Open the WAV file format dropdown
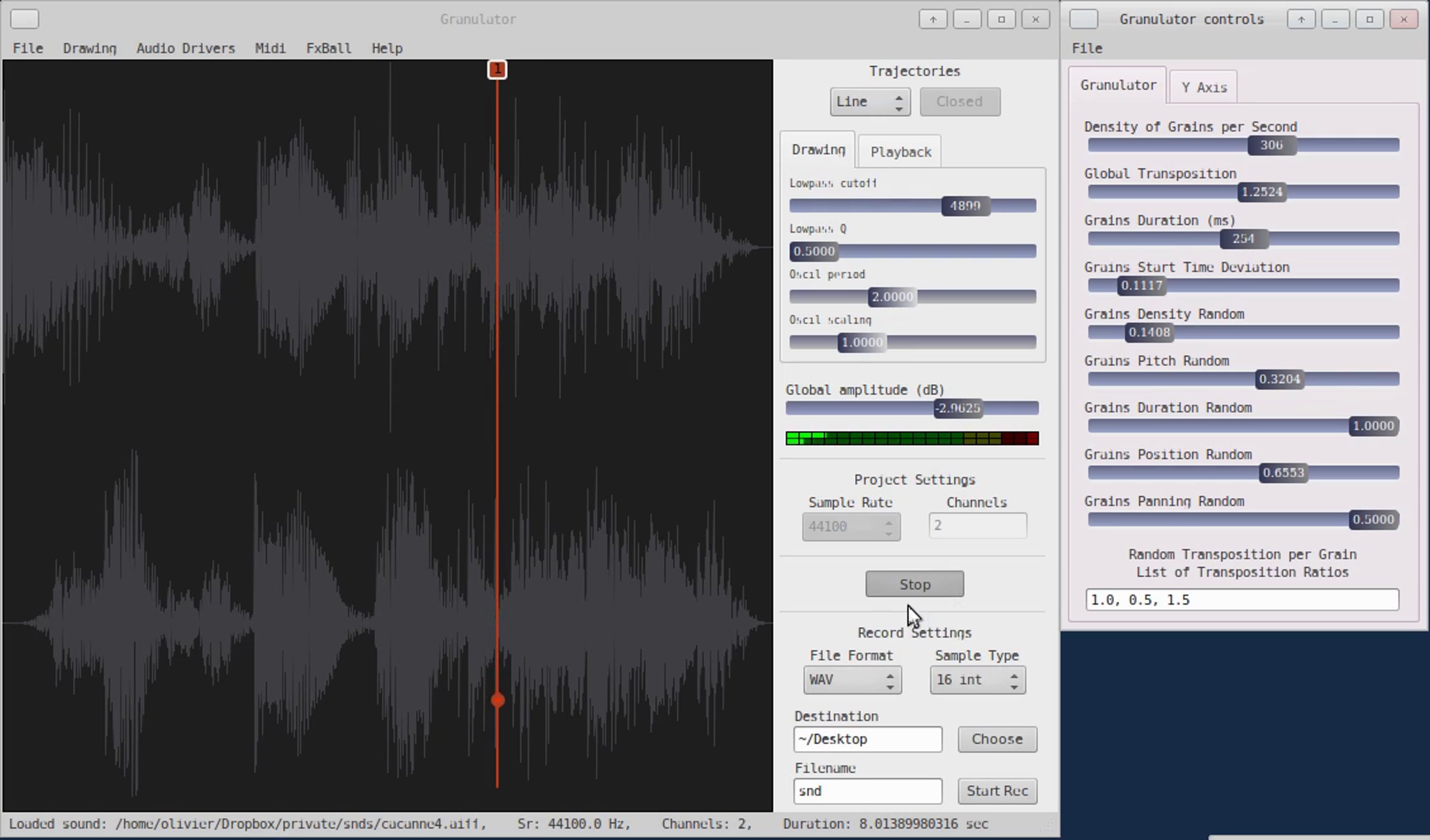The image size is (1430, 840). pyautogui.click(x=852, y=680)
